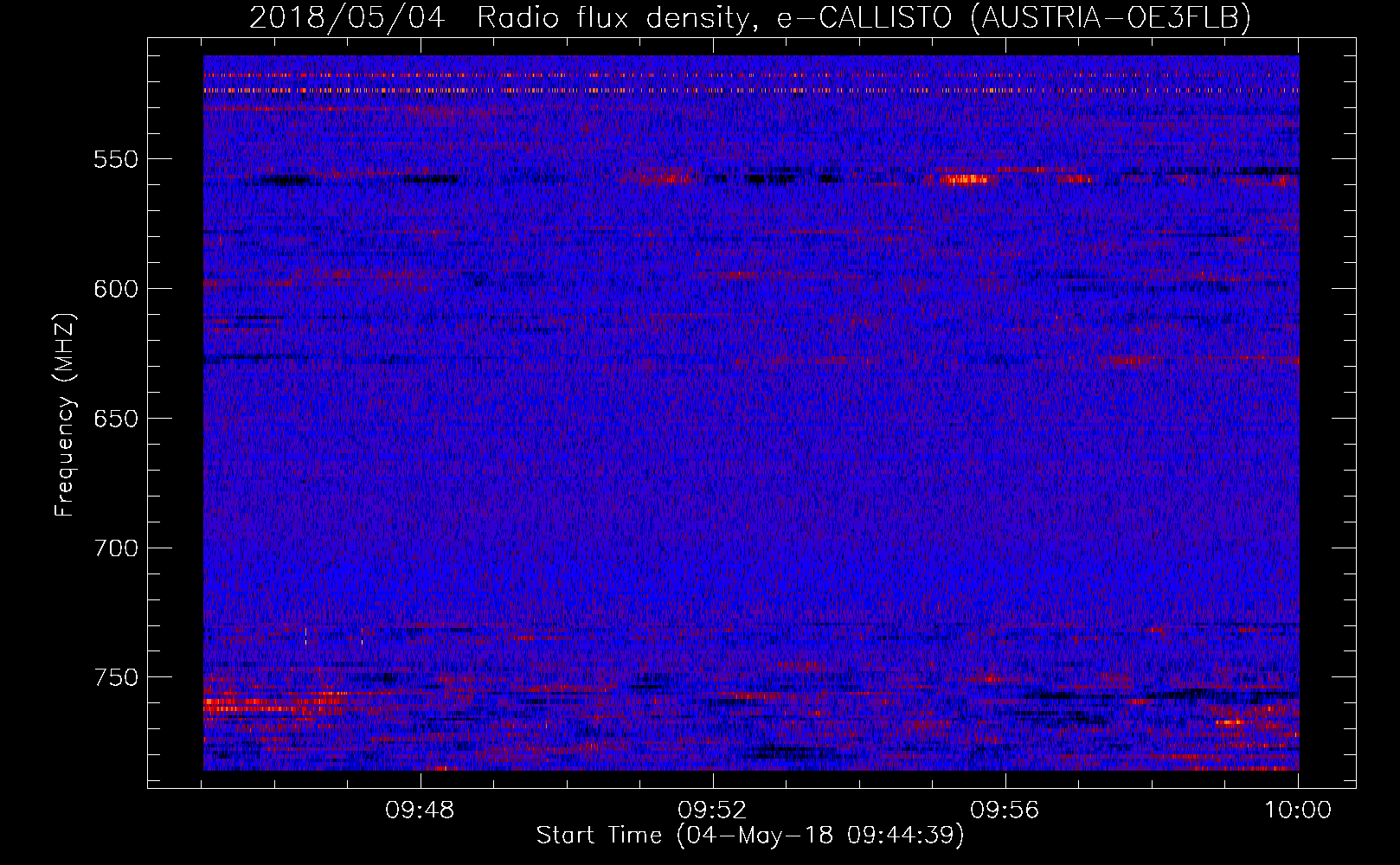Click the 09:56 time tick label
1400x865 pixels.
pos(1005,811)
